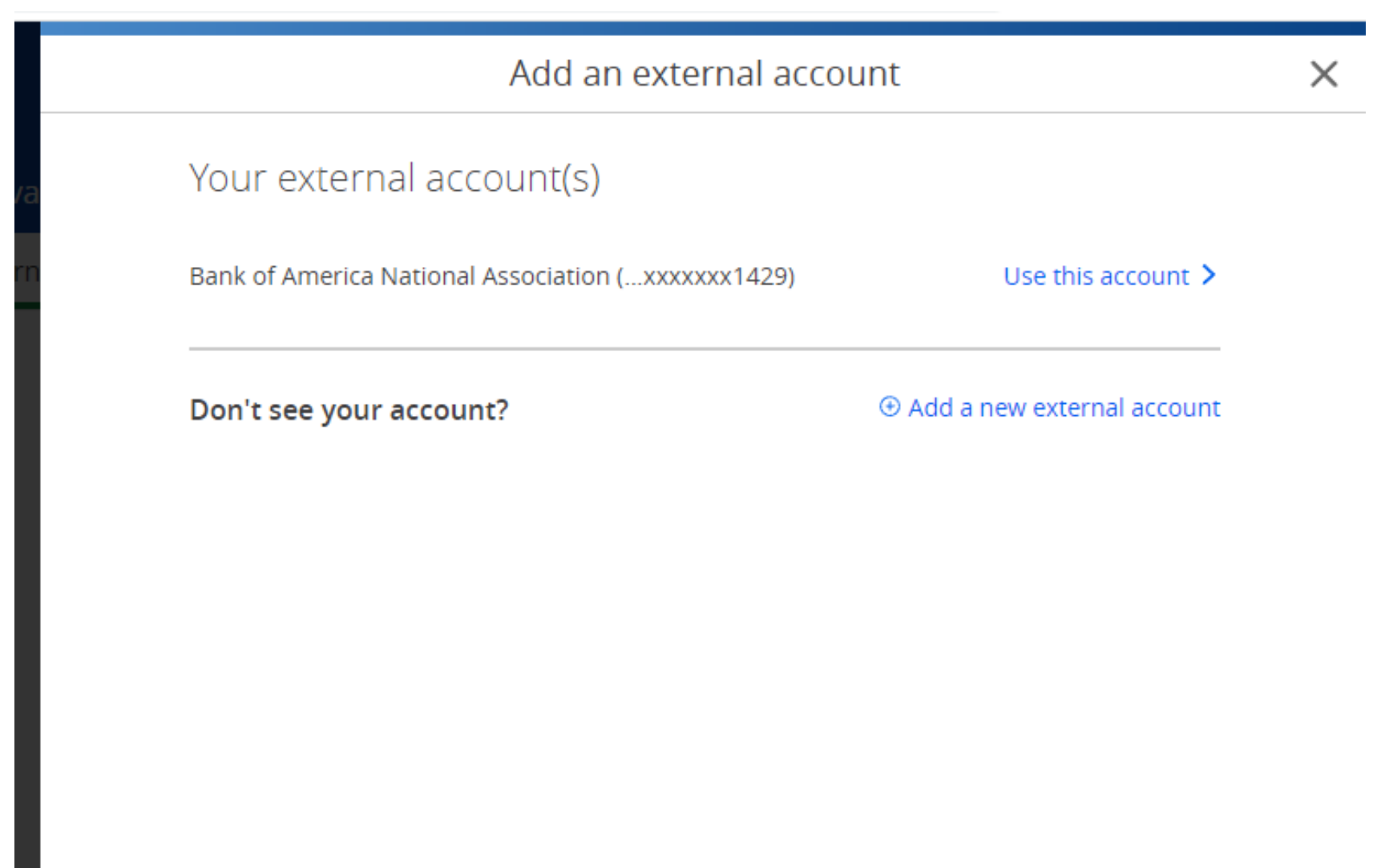Click the masked account number ending 1429
1389x868 pixels.
(705, 277)
